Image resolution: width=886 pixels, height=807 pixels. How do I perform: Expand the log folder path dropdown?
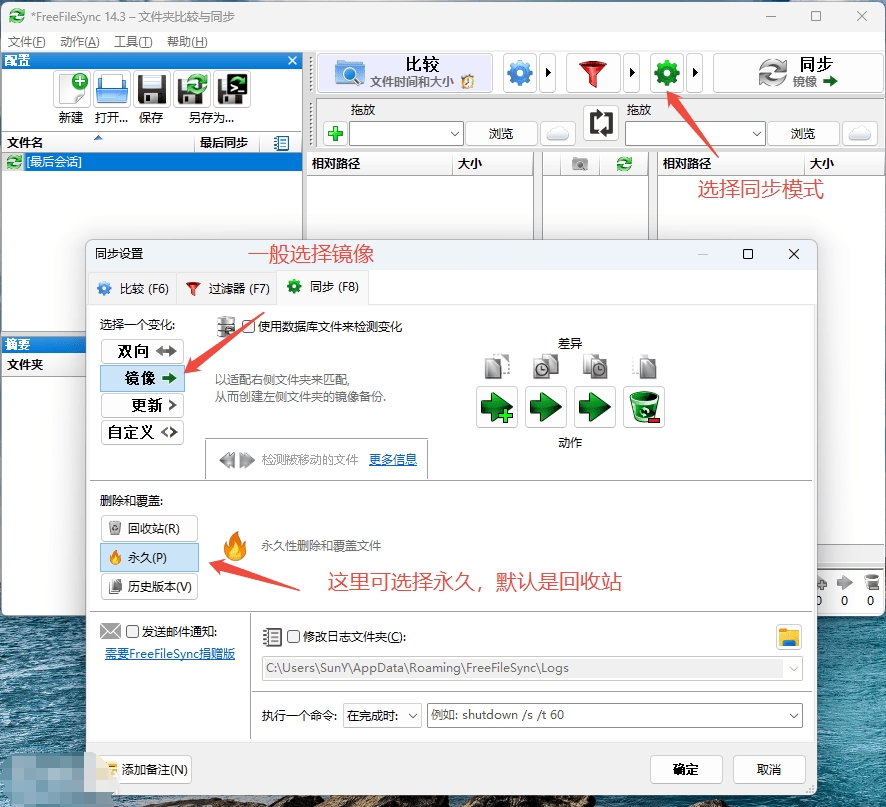click(x=794, y=668)
